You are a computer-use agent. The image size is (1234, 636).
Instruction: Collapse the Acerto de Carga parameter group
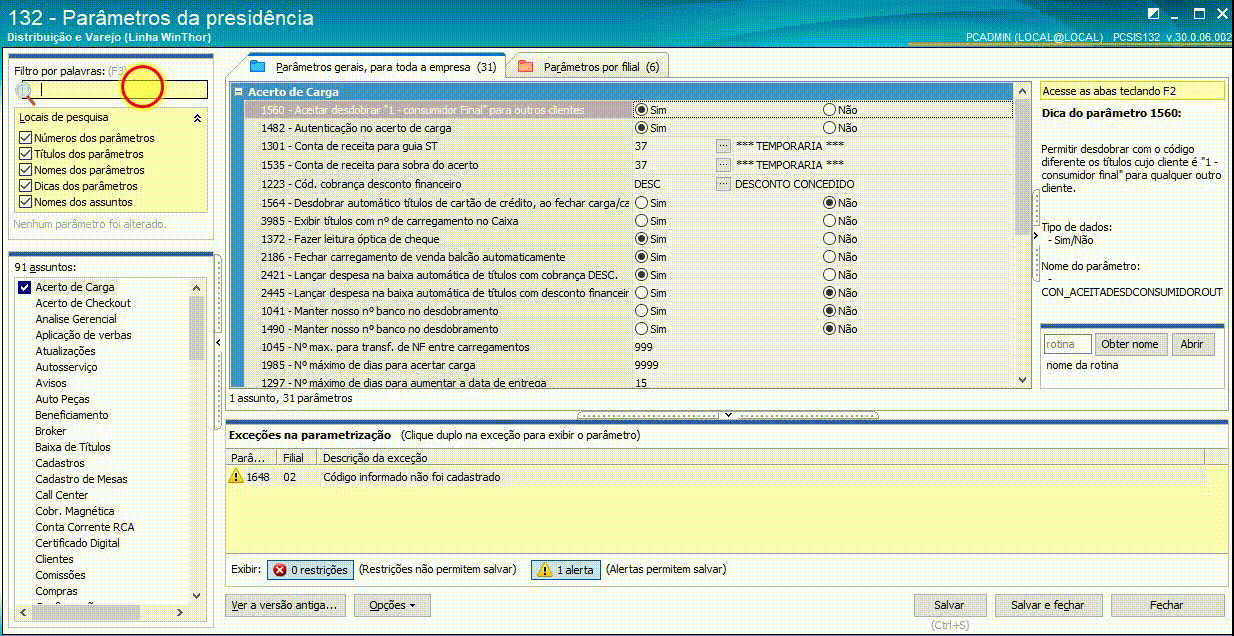239,92
